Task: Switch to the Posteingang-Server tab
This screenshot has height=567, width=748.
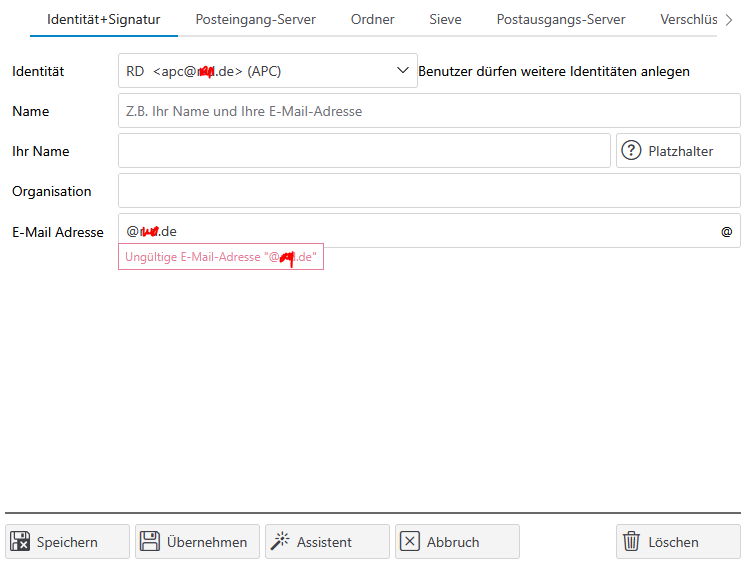Action: [x=255, y=19]
